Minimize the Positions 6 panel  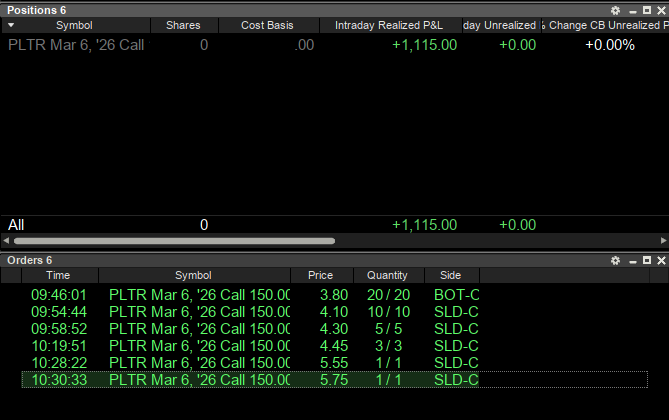[x=633, y=11]
